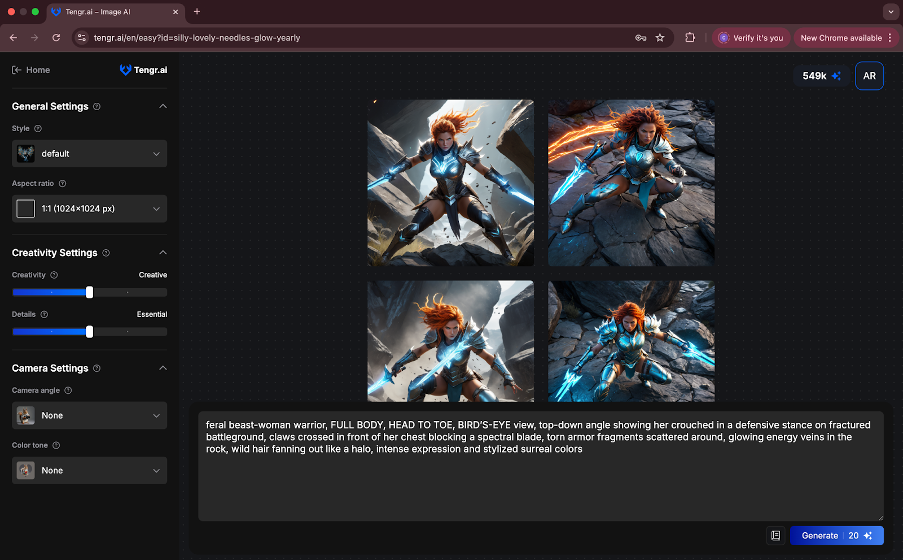Bookmark this page with the star icon
The image size is (904, 560).
coord(660,38)
